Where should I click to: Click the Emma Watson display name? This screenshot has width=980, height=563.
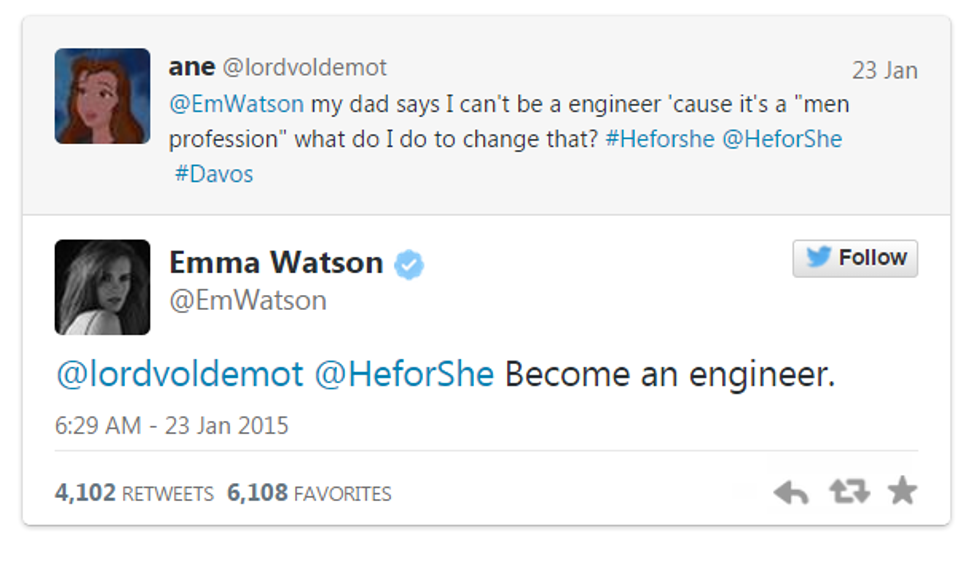pyautogui.click(x=276, y=263)
